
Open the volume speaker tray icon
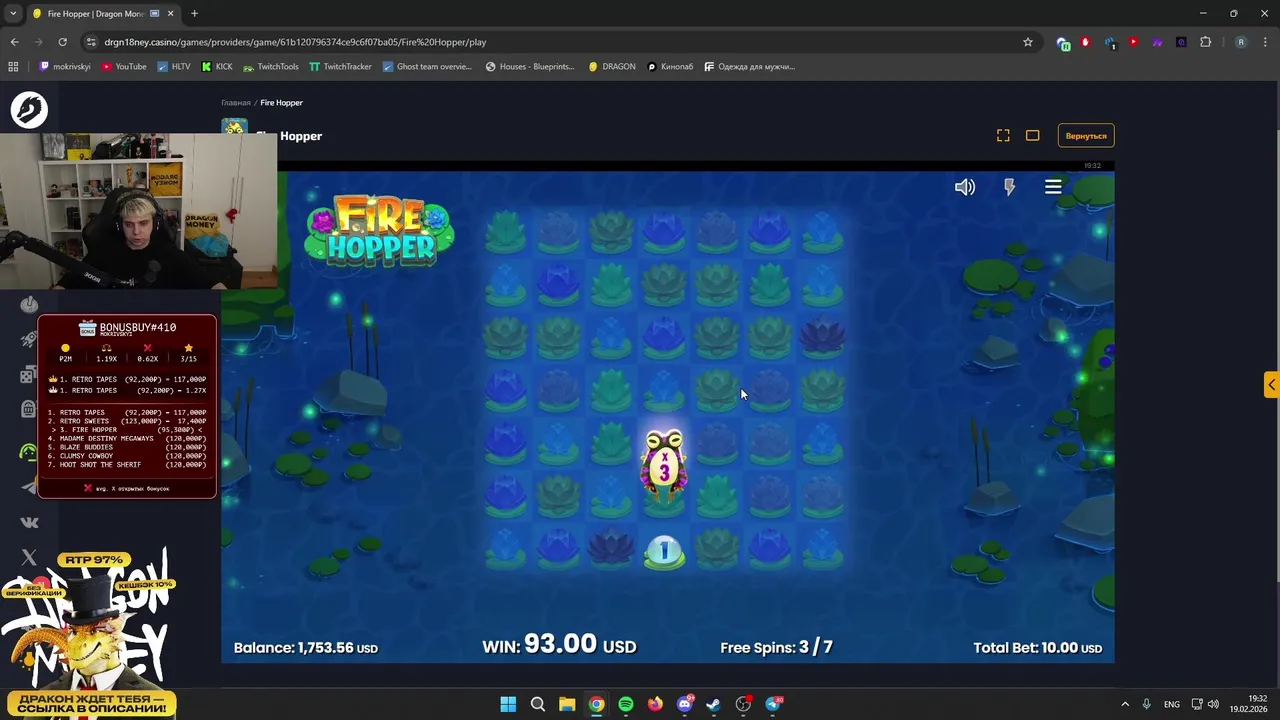pos(1212,704)
